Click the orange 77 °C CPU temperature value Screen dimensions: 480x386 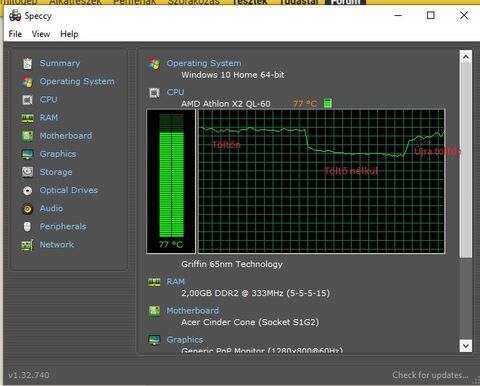[305, 104]
